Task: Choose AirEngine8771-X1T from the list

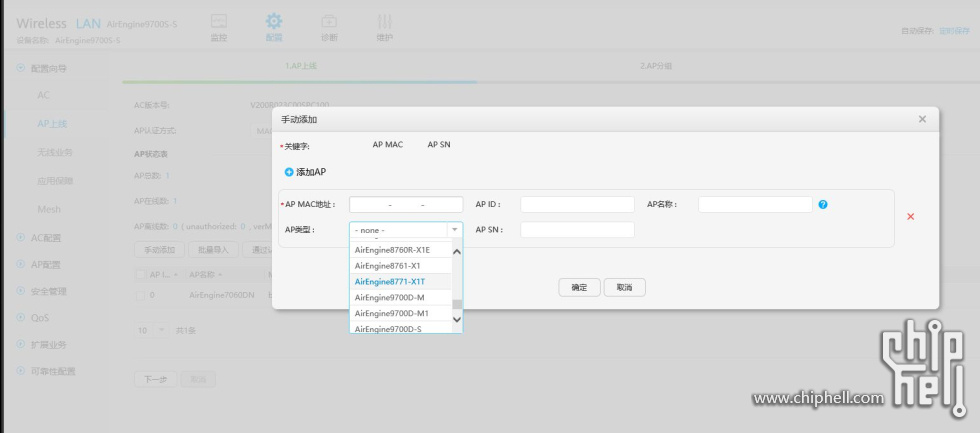Action: tap(400, 281)
